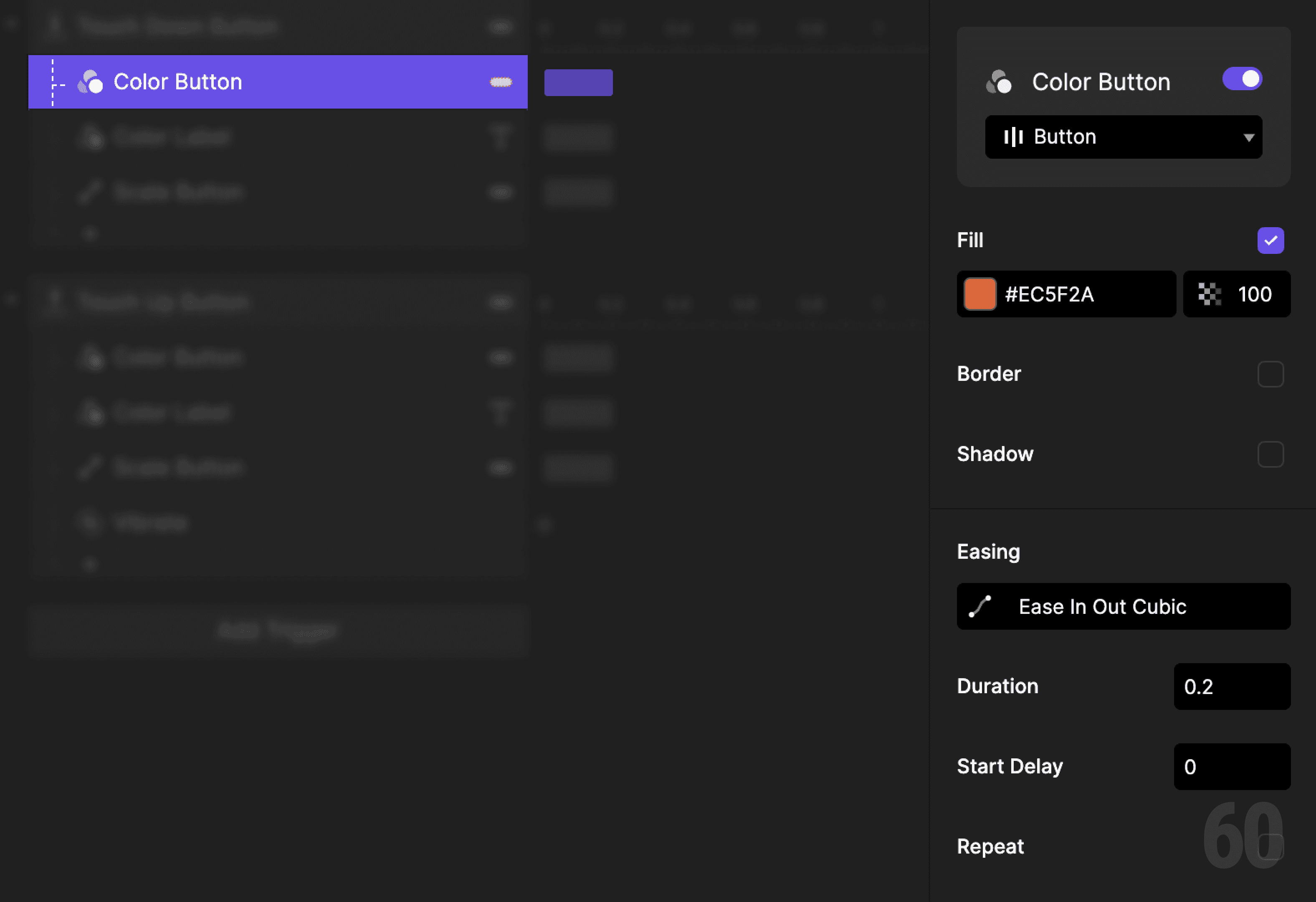Click the Touch Up Button trigger icon
This screenshot has height=902, width=1316.
[55, 301]
